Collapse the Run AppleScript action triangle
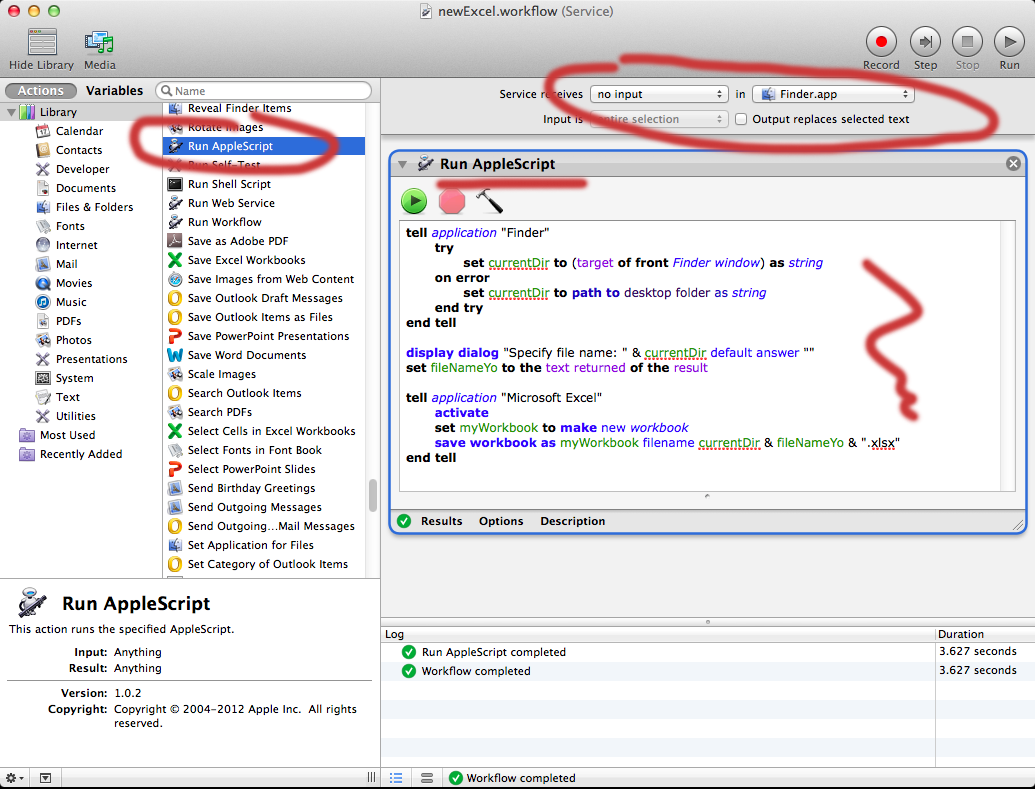This screenshot has width=1035, height=789. tap(402, 164)
